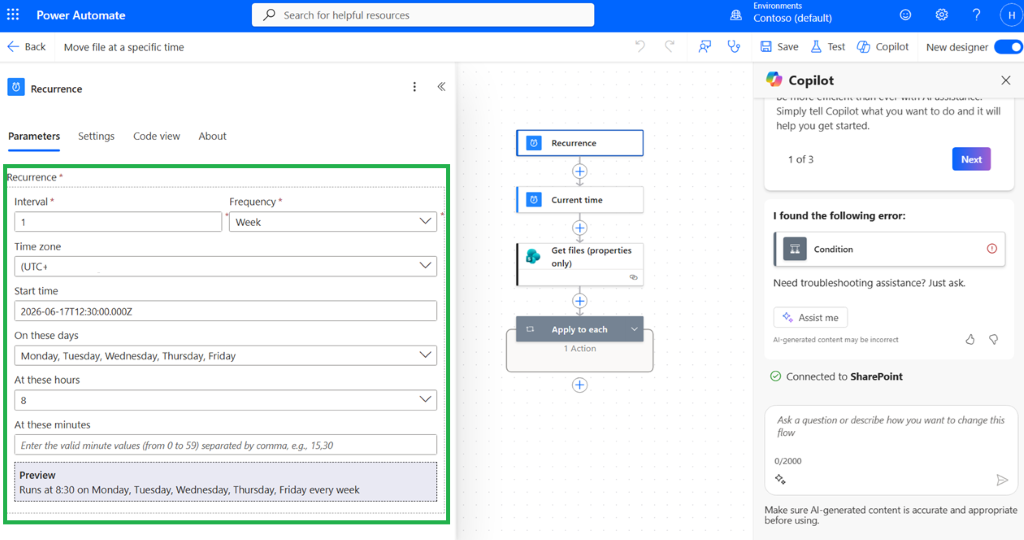Switch to the Settings tab
Image resolution: width=1024 pixels, height=540 pixels.
click(x=96, y=136)
